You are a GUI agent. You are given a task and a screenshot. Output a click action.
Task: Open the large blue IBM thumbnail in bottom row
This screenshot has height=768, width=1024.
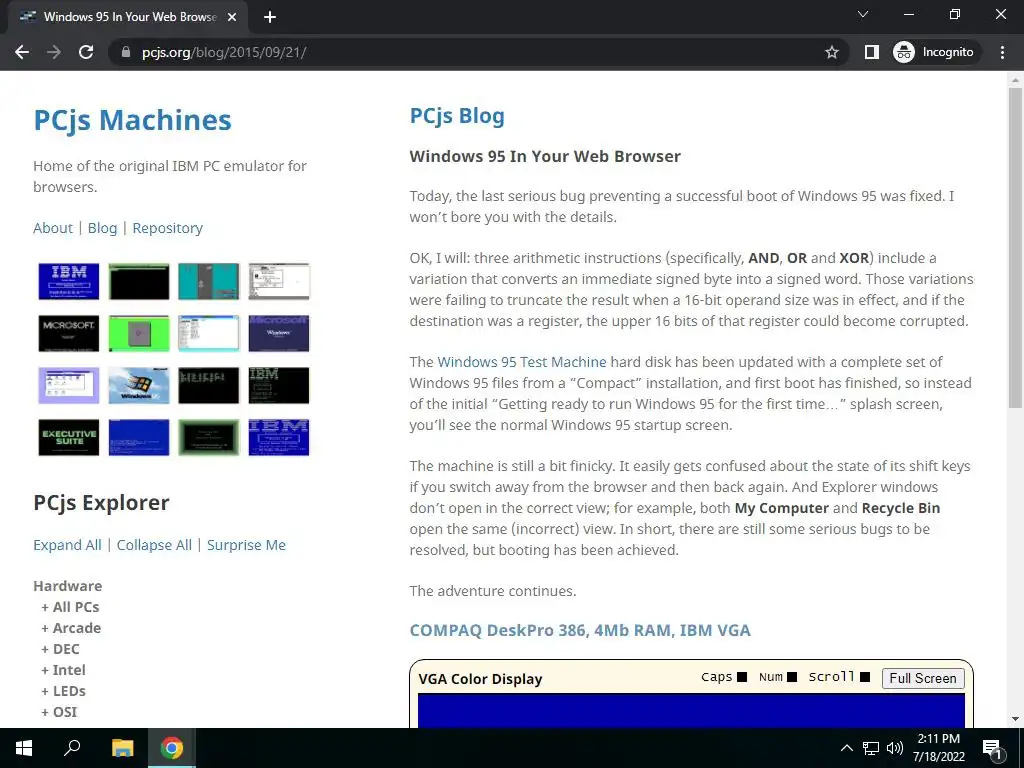[x=279, y=438]
